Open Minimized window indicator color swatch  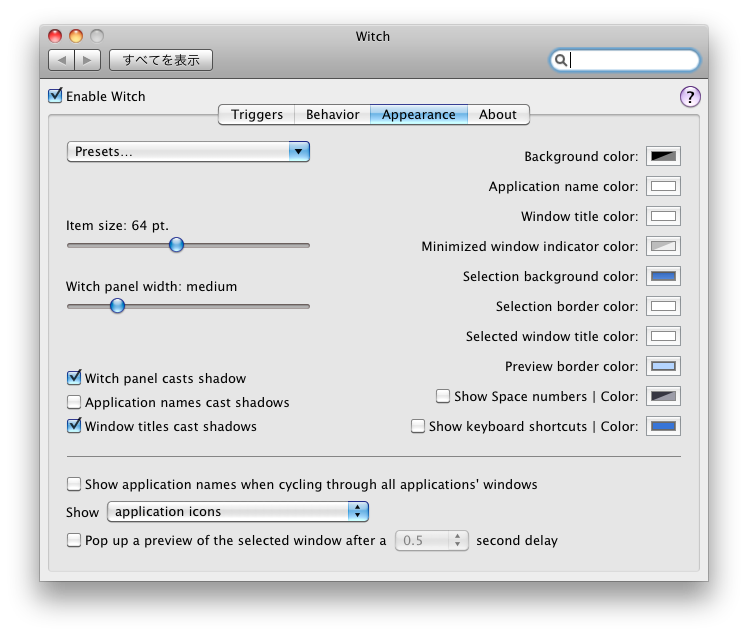[663, 246]
